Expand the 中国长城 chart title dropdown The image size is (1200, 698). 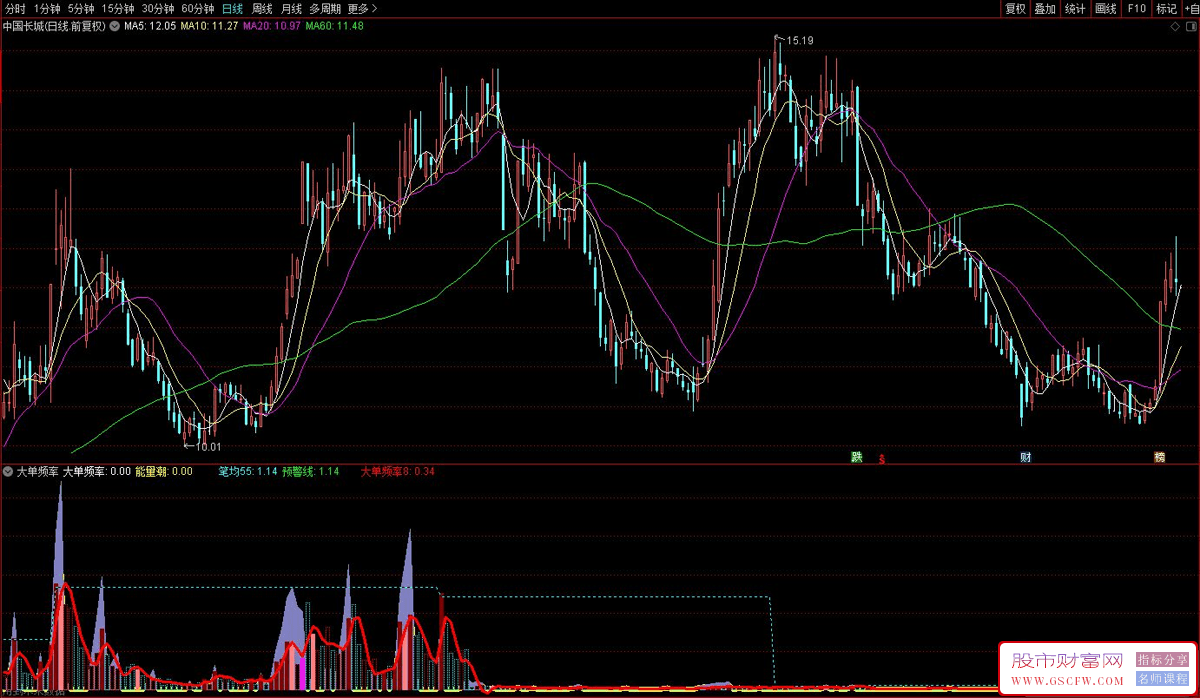coord(114,27)
